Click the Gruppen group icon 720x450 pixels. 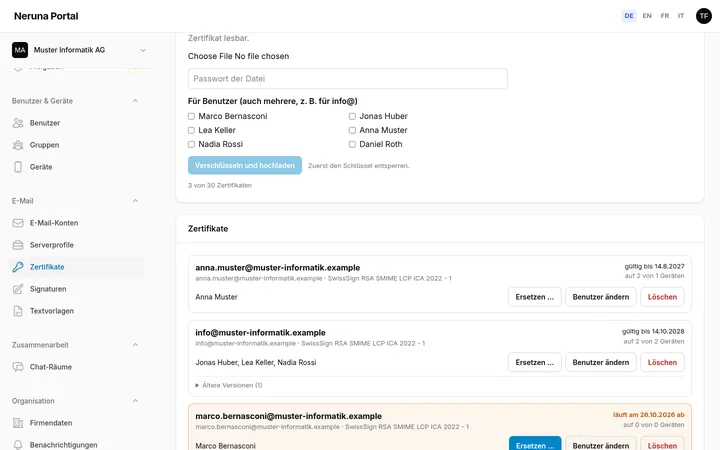[x=18, y=145]
